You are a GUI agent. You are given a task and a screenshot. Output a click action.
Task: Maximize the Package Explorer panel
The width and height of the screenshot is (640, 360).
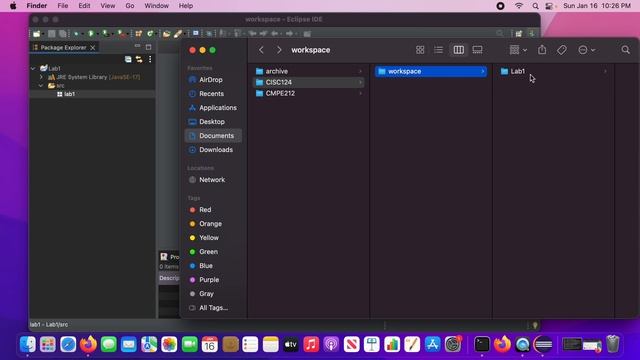point(149,47)
